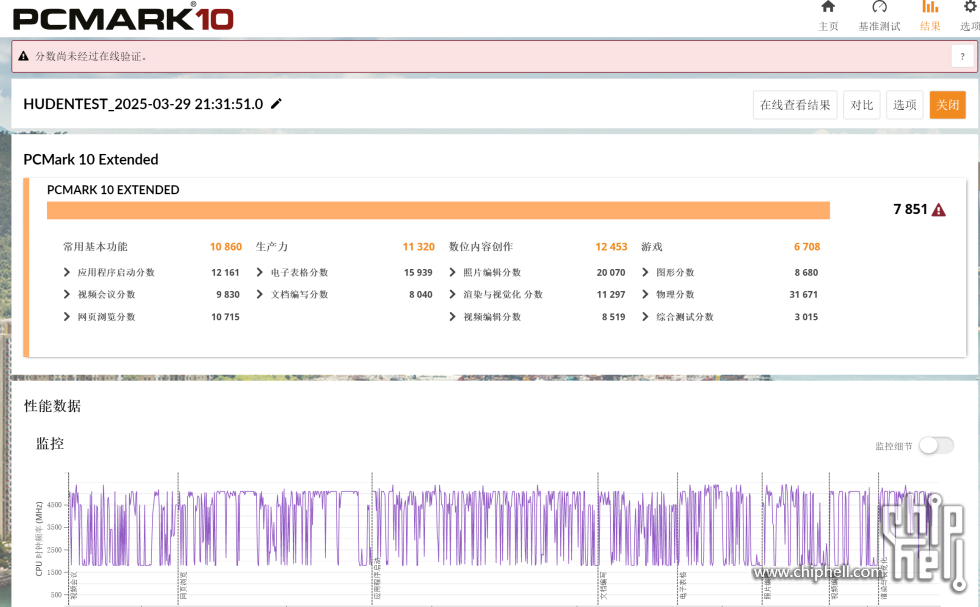980x607 pixels.
Task: Edit the result name with pencil icon
Action: [276, 104]
